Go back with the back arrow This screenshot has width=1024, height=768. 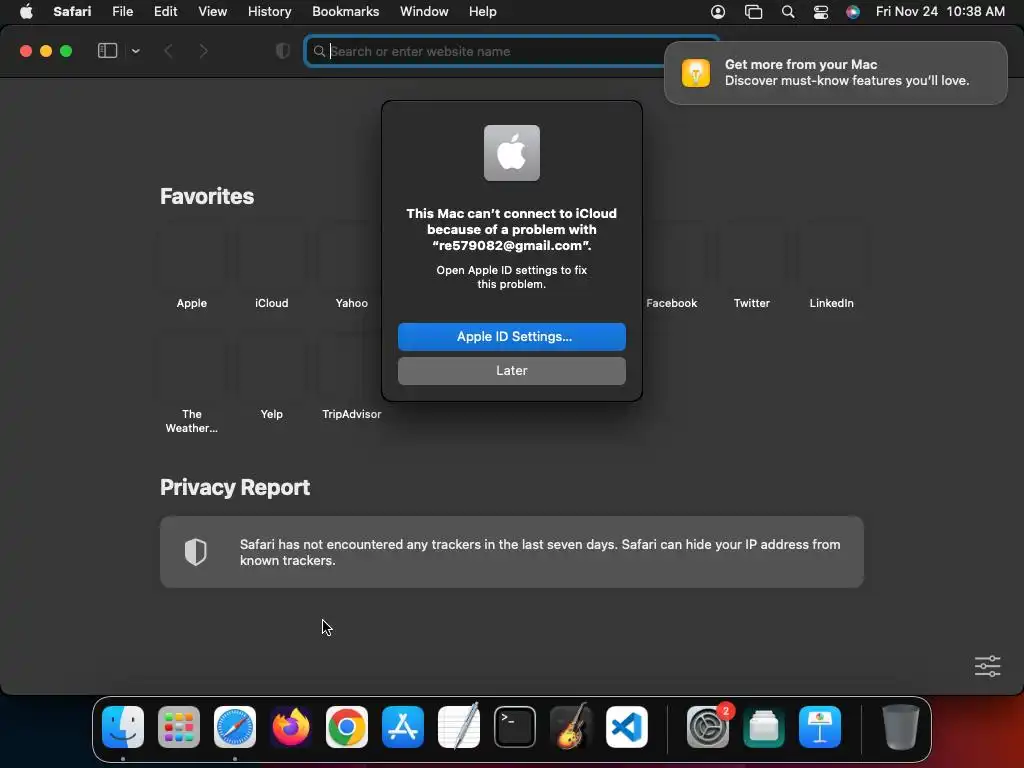pos(168,51)
